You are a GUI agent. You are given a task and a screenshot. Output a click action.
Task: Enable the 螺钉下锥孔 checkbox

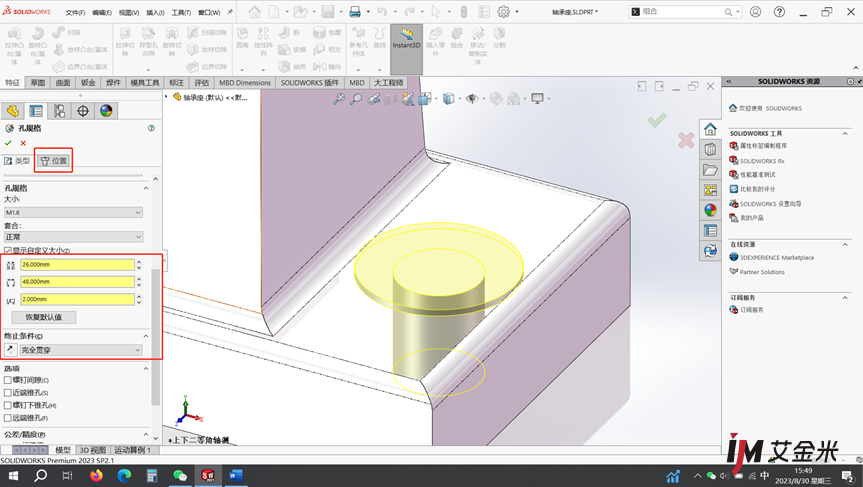pos(8,406)
